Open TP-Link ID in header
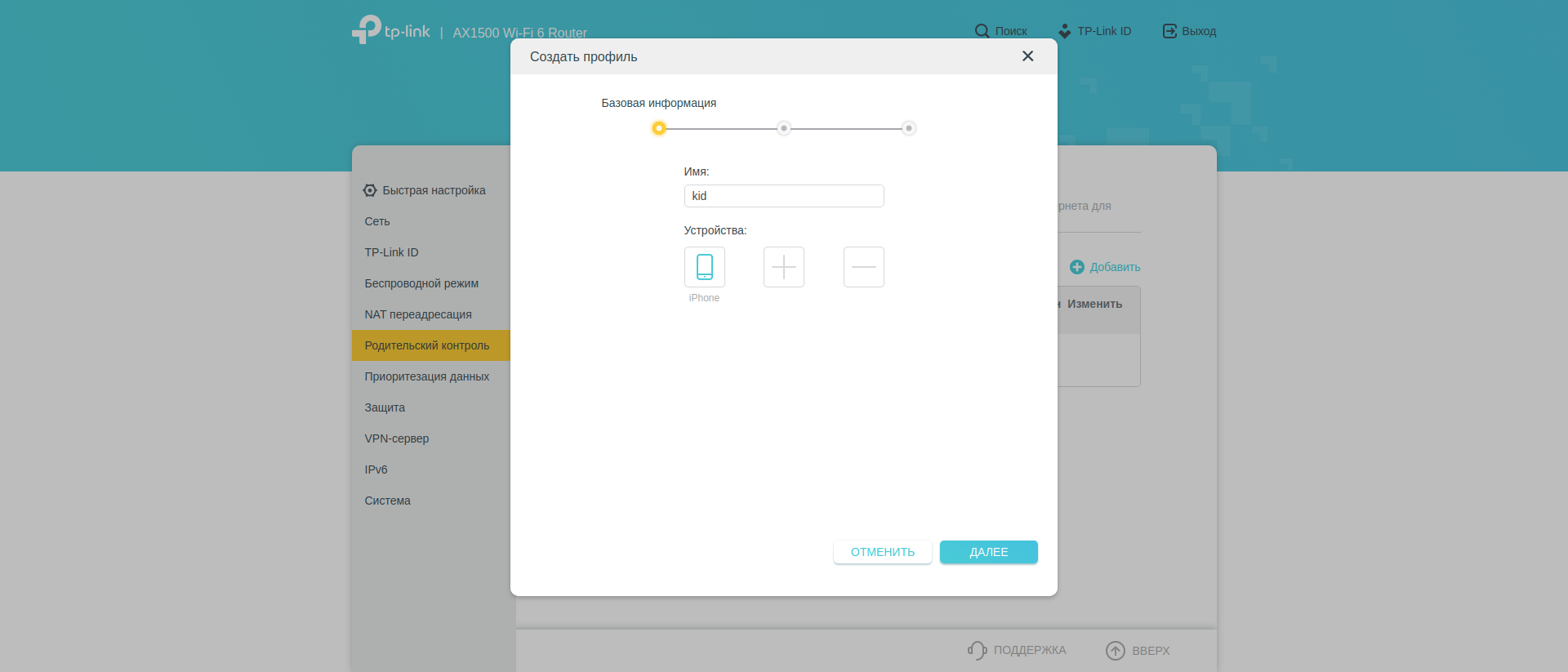The width and height of the screenshot is (1568, 672). point(1094,31)
